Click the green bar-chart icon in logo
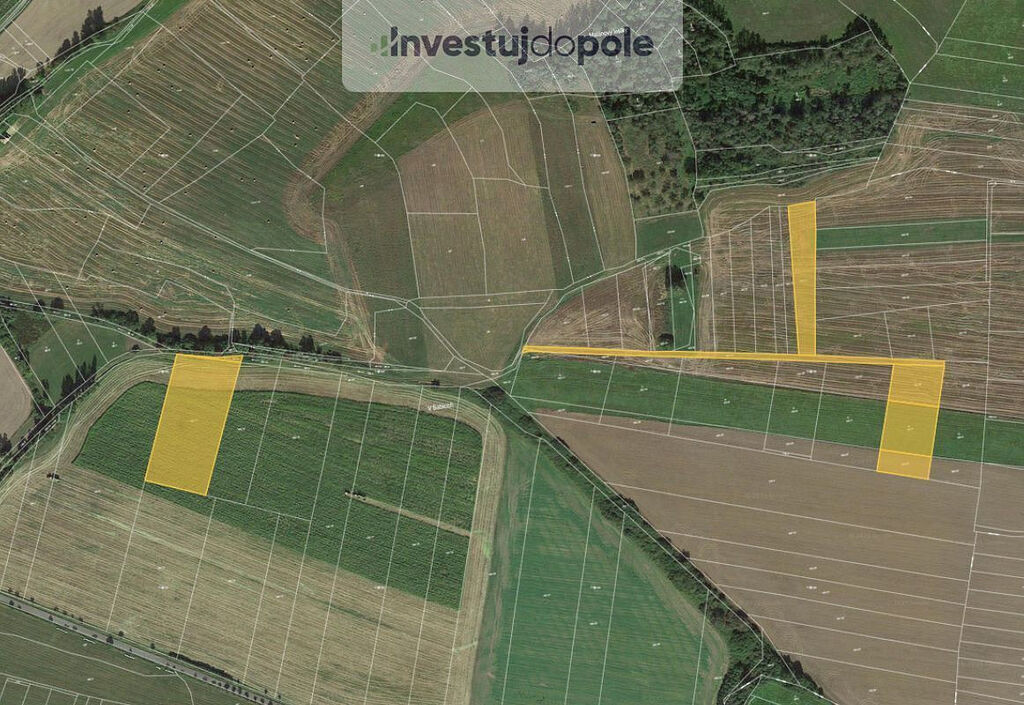This screenshot has width=1024, height=705. [380, 44]
